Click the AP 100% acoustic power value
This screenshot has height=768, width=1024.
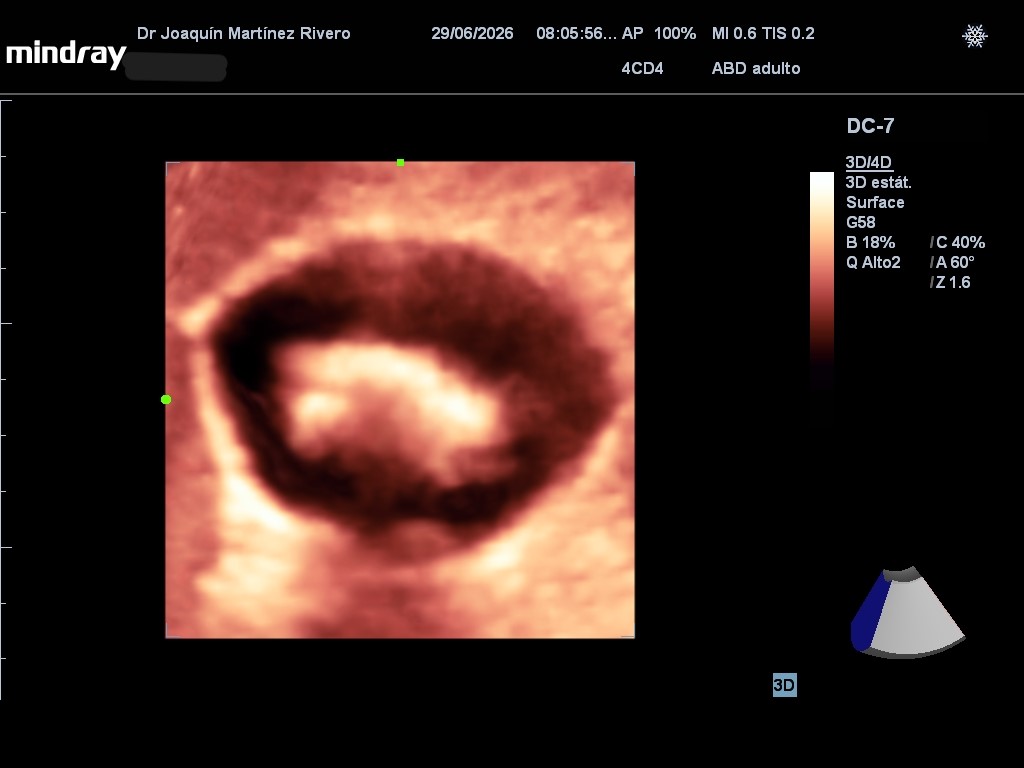[658, 33]
